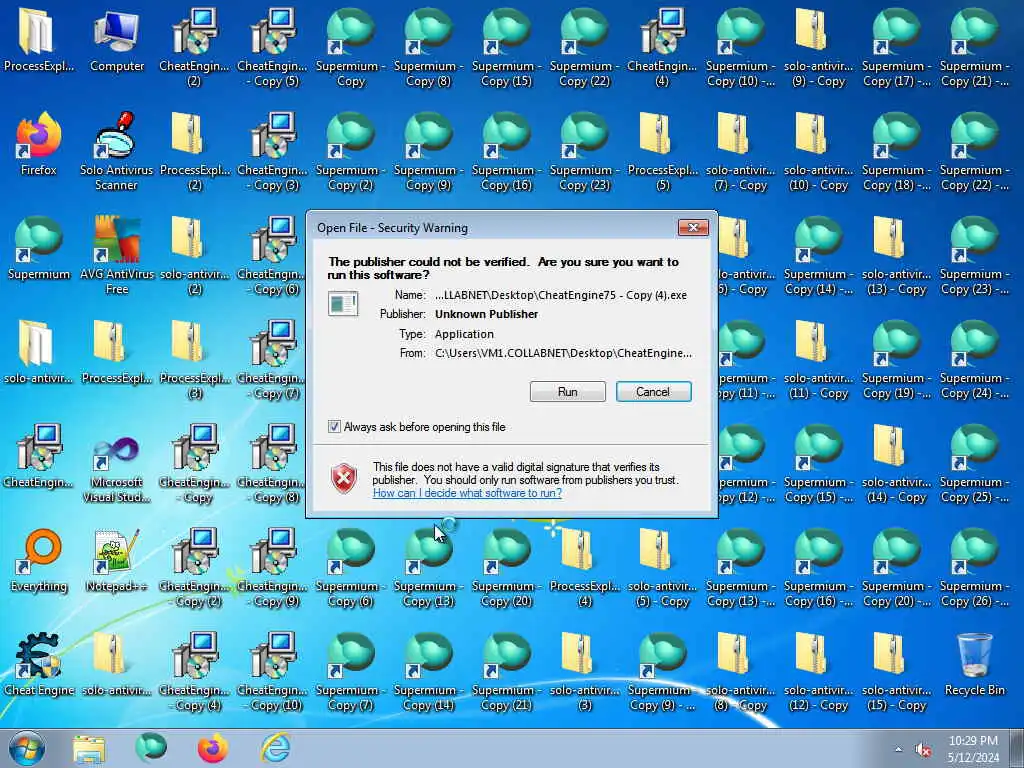Select the Cheat Engine desktop shortcut
The height and width of the screenshot is (768, 1024).
[39, 664]
